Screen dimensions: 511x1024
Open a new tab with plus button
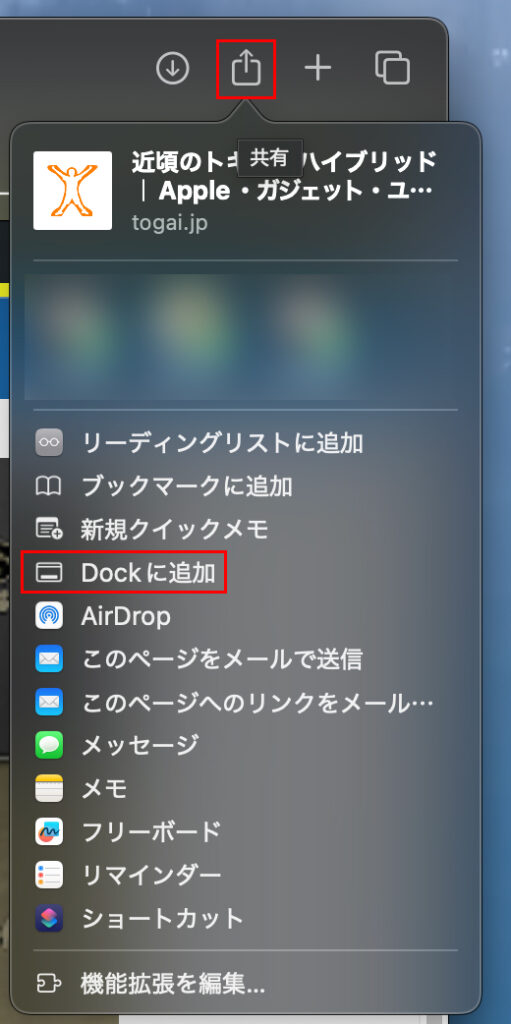pyautogui.click(x=318, y=68)
